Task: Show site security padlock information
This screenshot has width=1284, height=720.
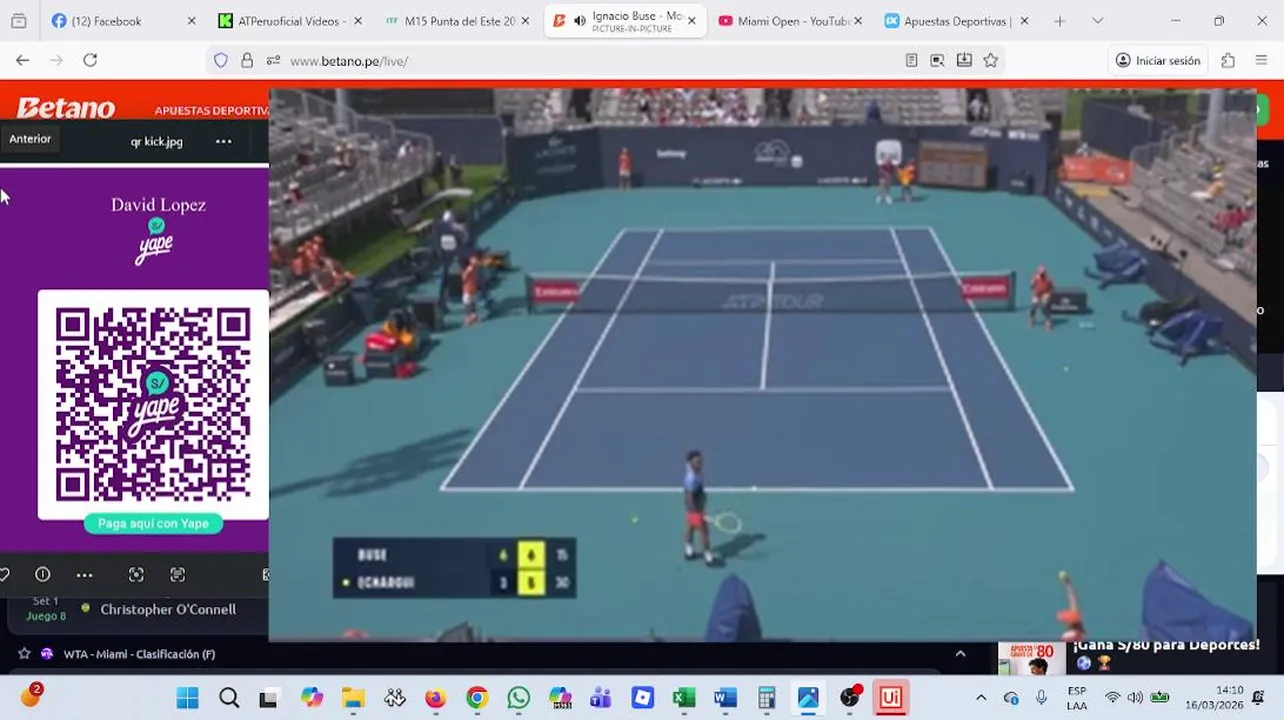Action: click(x=247, y=61)
